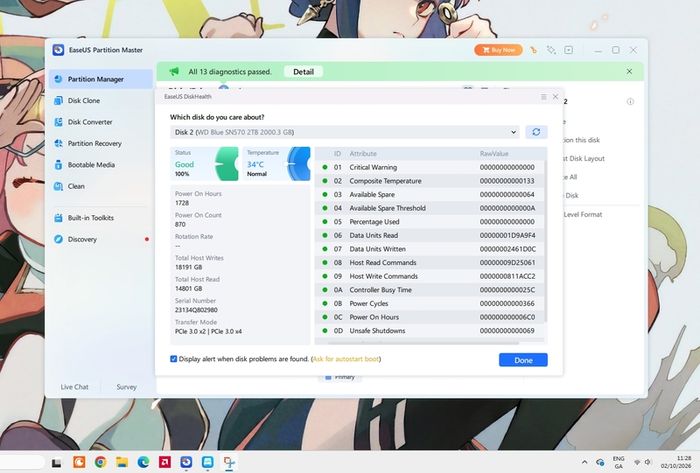Click the Built-in Toolkits icon

click(58, 218)
